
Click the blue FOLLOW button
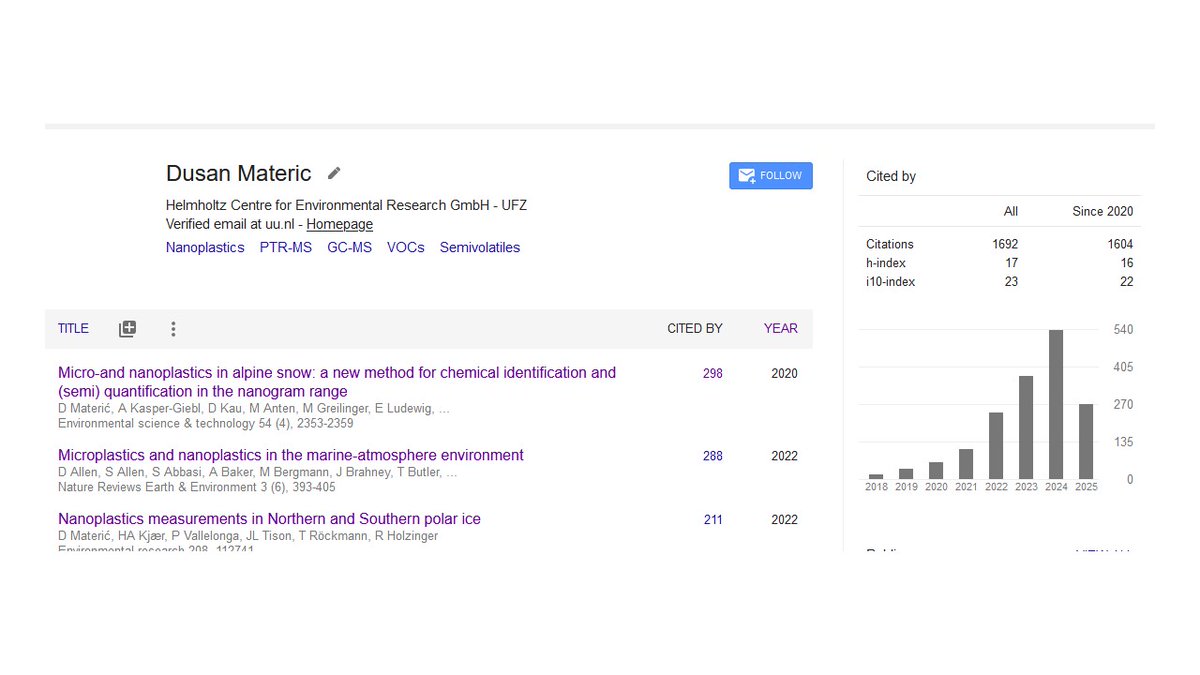(x=771, y=175)
